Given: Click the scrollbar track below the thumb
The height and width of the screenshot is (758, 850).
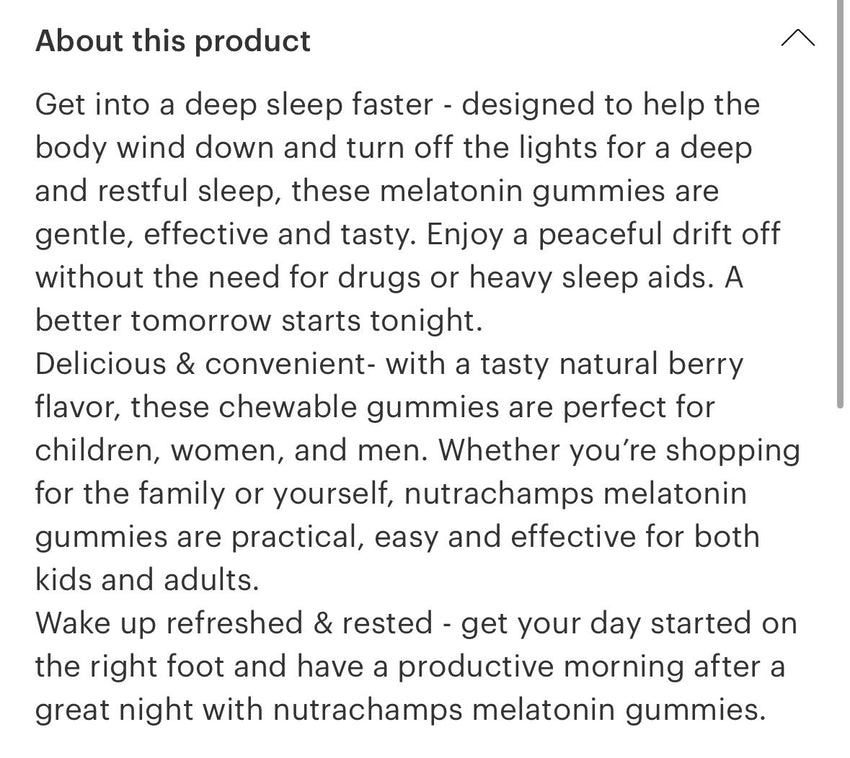Looking at the screenshot, I should (x=841, y=580).
